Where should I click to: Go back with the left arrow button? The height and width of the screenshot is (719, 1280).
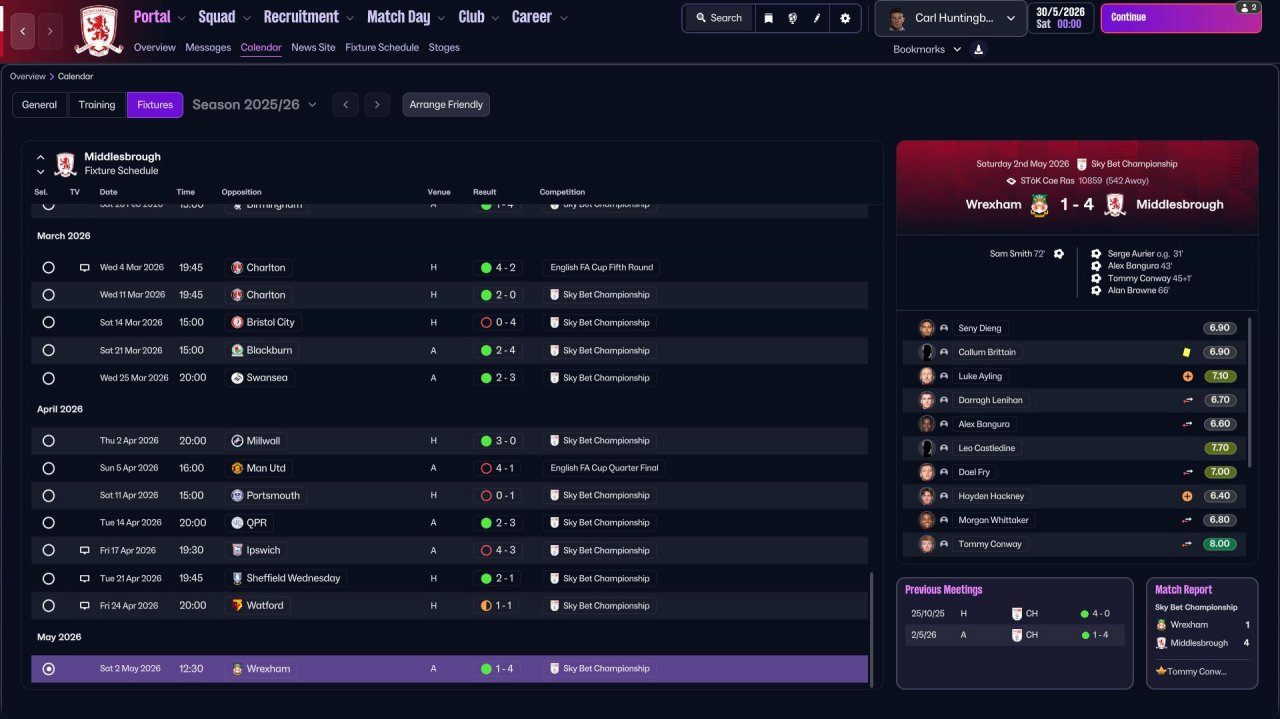tap(24, 31)
